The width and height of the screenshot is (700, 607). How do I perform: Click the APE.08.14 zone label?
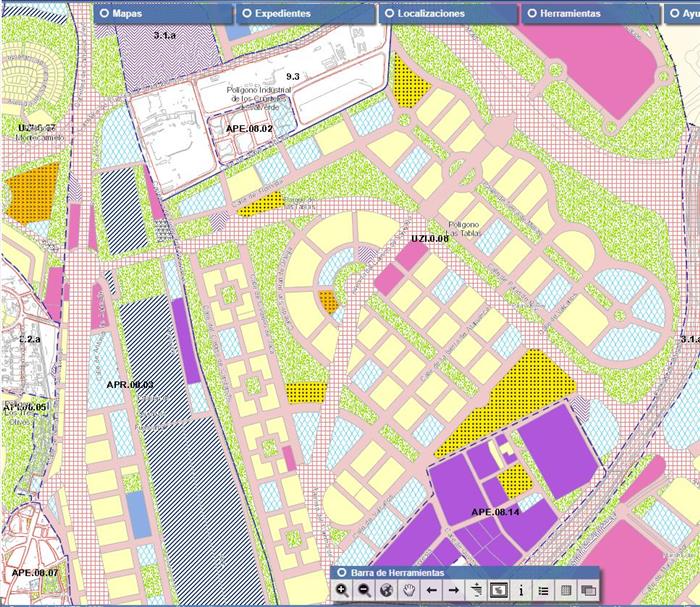tap(495, 512)
